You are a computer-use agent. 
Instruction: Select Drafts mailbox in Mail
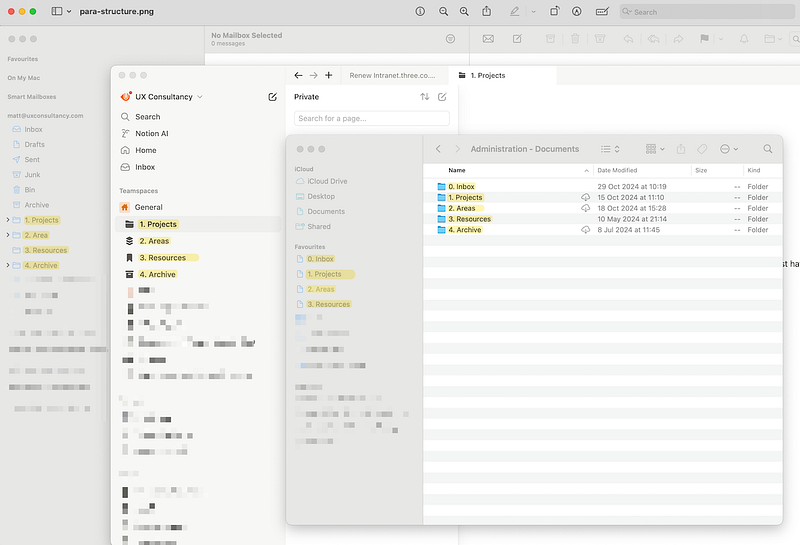(x=34, y=144)
